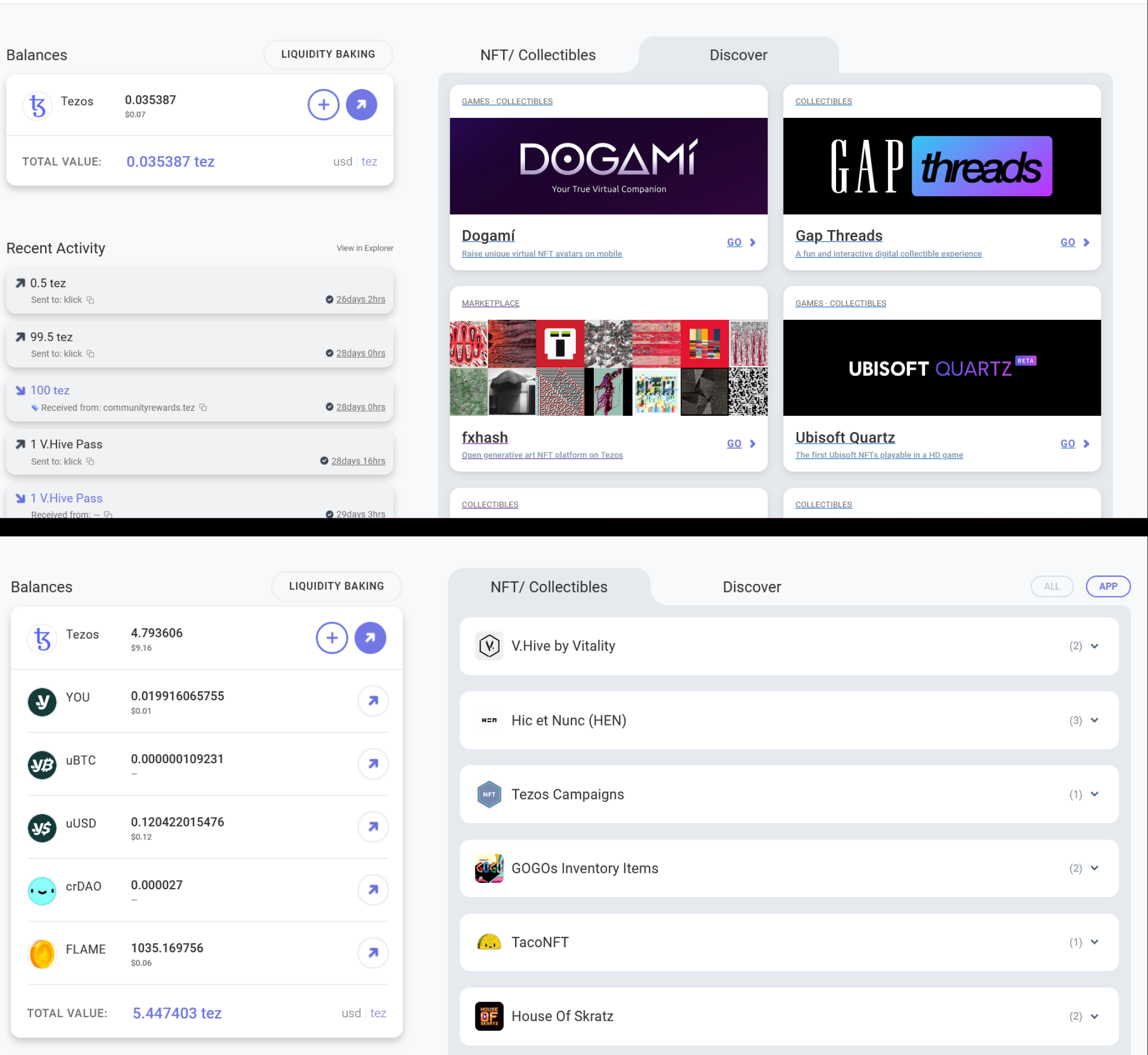This screenshot has width=1148, height=1055.
Task: Switch 5.447403 total value to tez
Action: [378, 1013]
